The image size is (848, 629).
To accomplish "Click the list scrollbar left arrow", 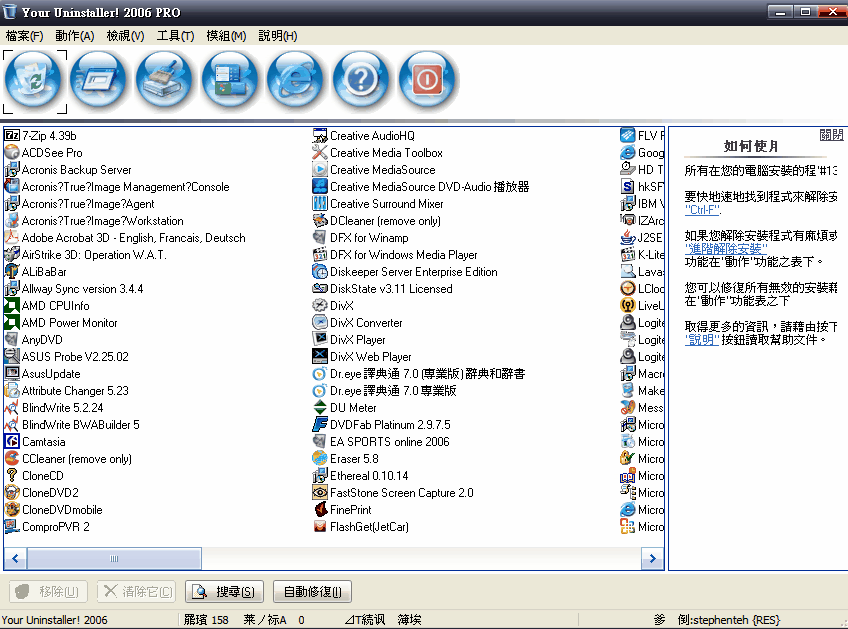I will 16,559.
